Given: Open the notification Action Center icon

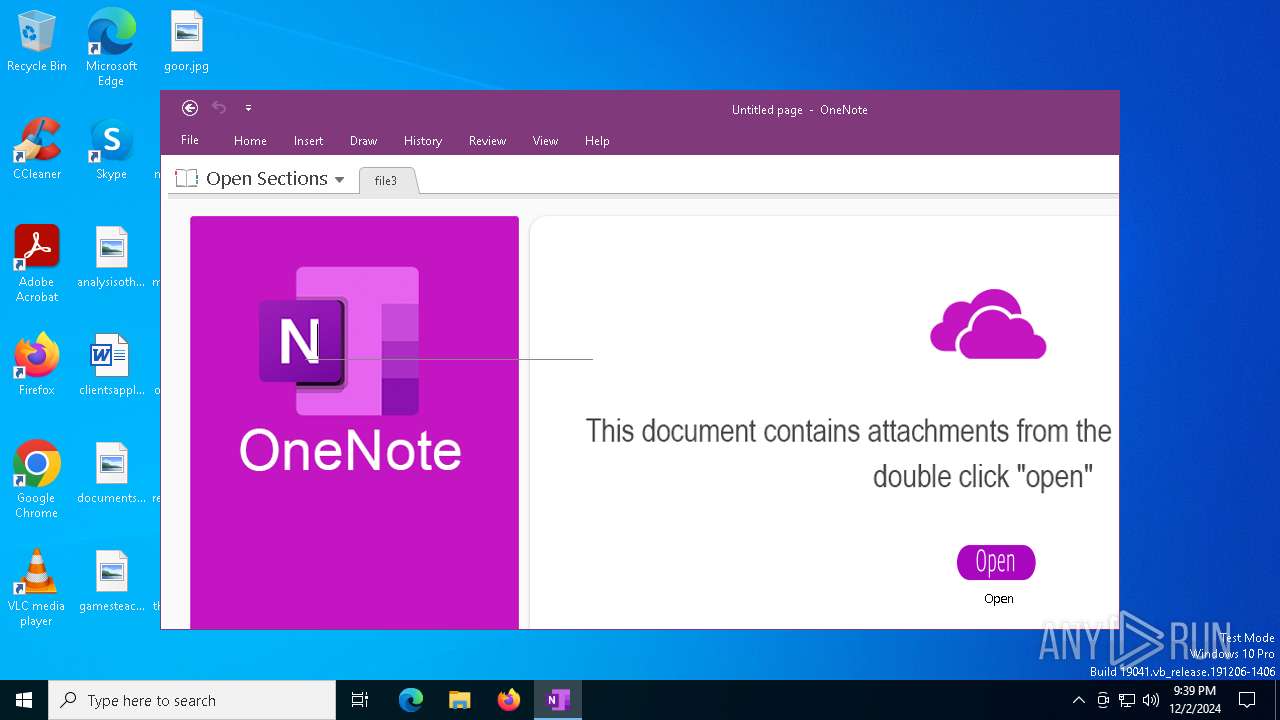Looking at the screenshot, I should pyautogui.click(x=1247, y=700).
